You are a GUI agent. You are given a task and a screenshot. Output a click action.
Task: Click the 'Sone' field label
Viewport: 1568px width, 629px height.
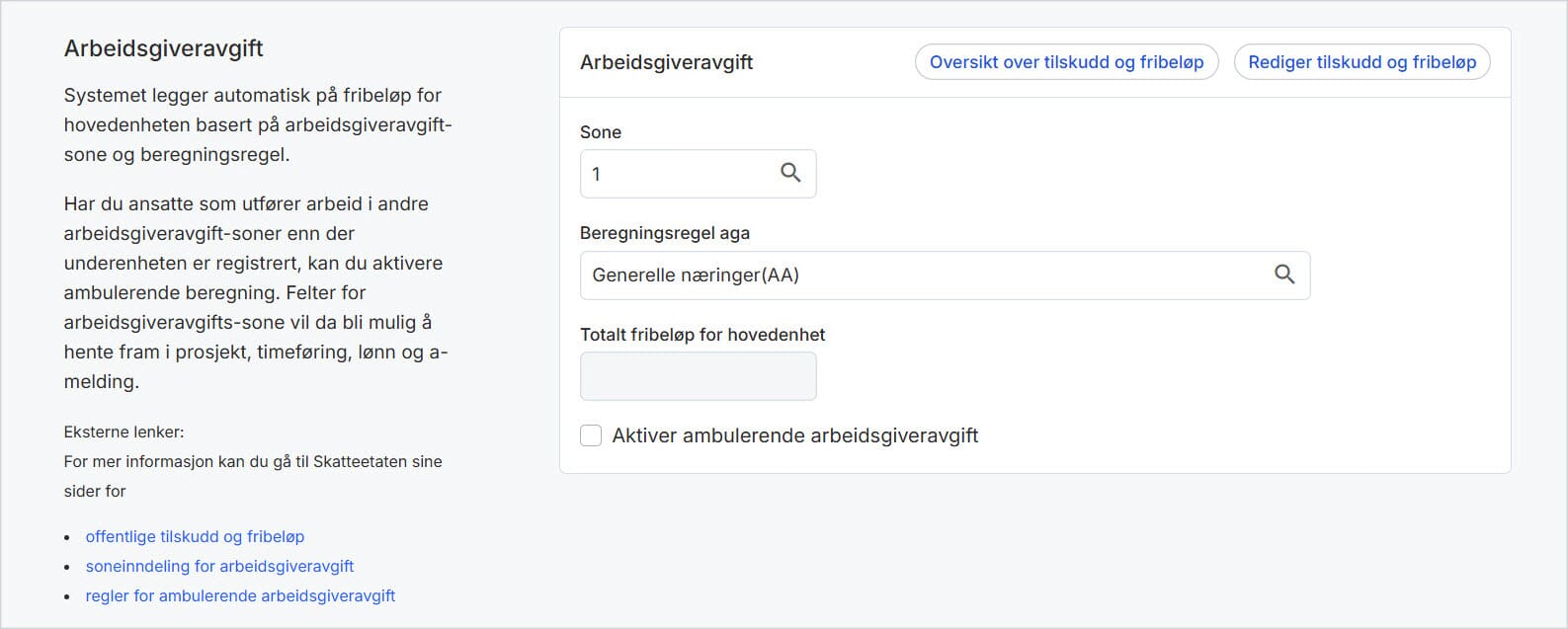coord(601,132)
